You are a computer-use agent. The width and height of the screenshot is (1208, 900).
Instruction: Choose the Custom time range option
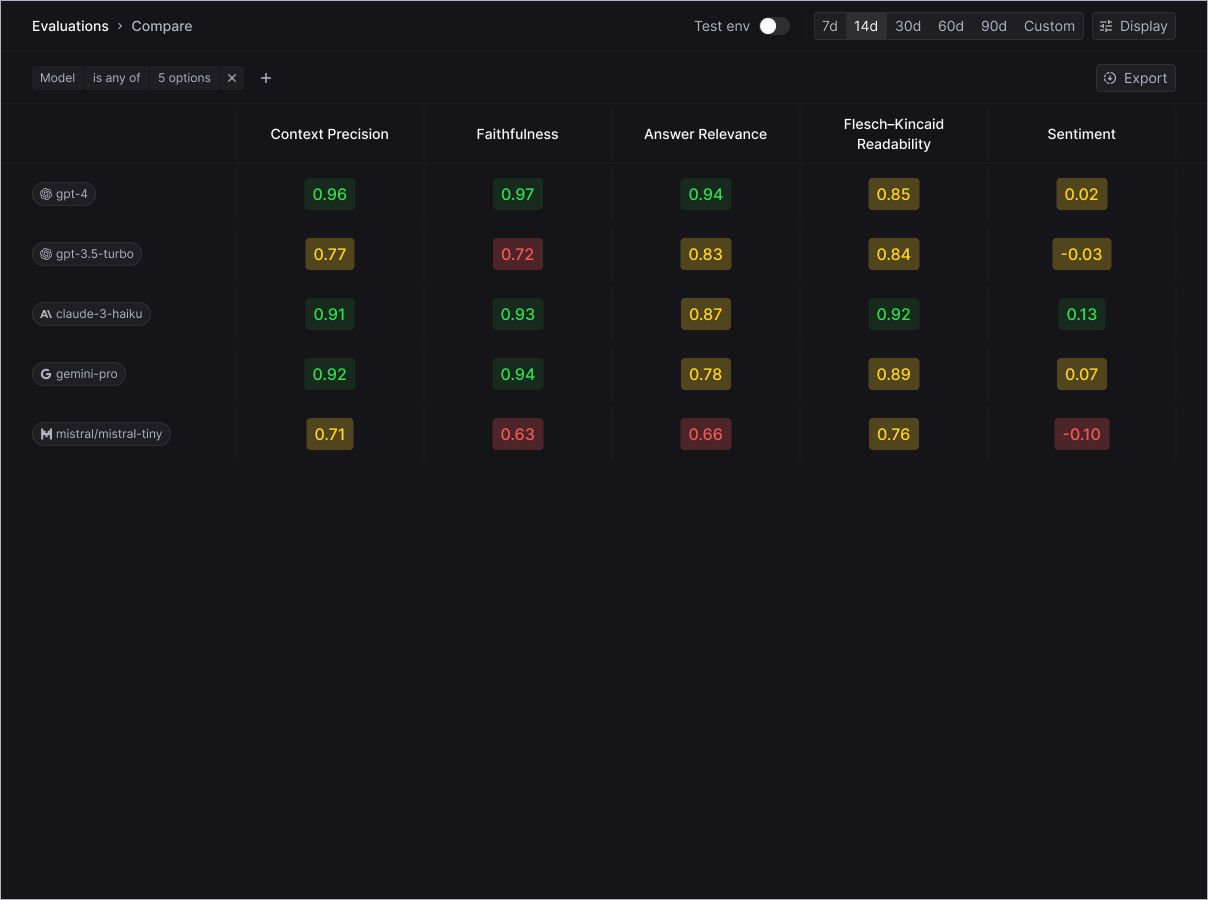[1049, 26]
